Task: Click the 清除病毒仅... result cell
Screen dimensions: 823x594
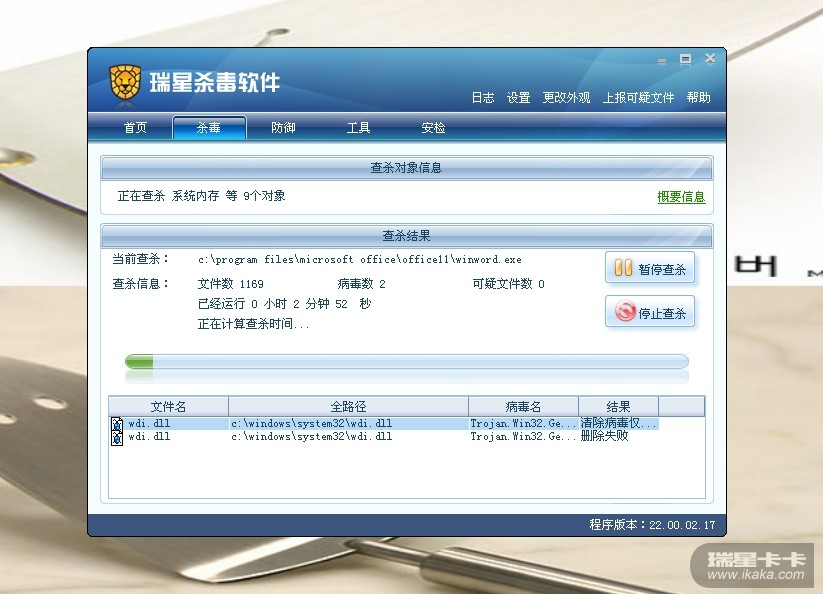Action: point(618,423)
